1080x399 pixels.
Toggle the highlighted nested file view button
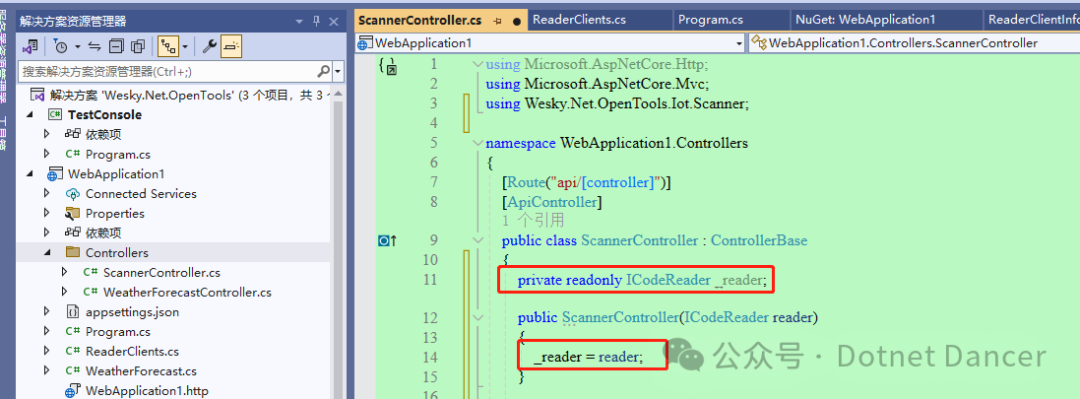(x=167, y=47)
